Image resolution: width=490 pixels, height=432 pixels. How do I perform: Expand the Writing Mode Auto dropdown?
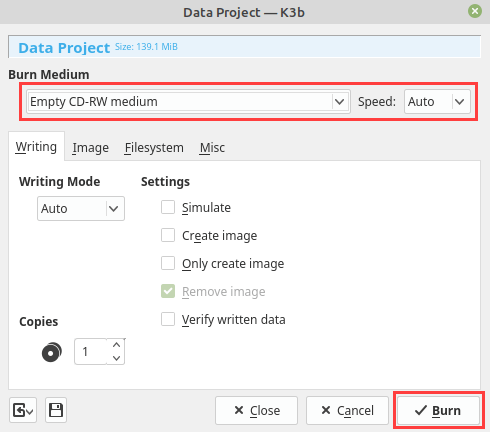tap(81, 208)
